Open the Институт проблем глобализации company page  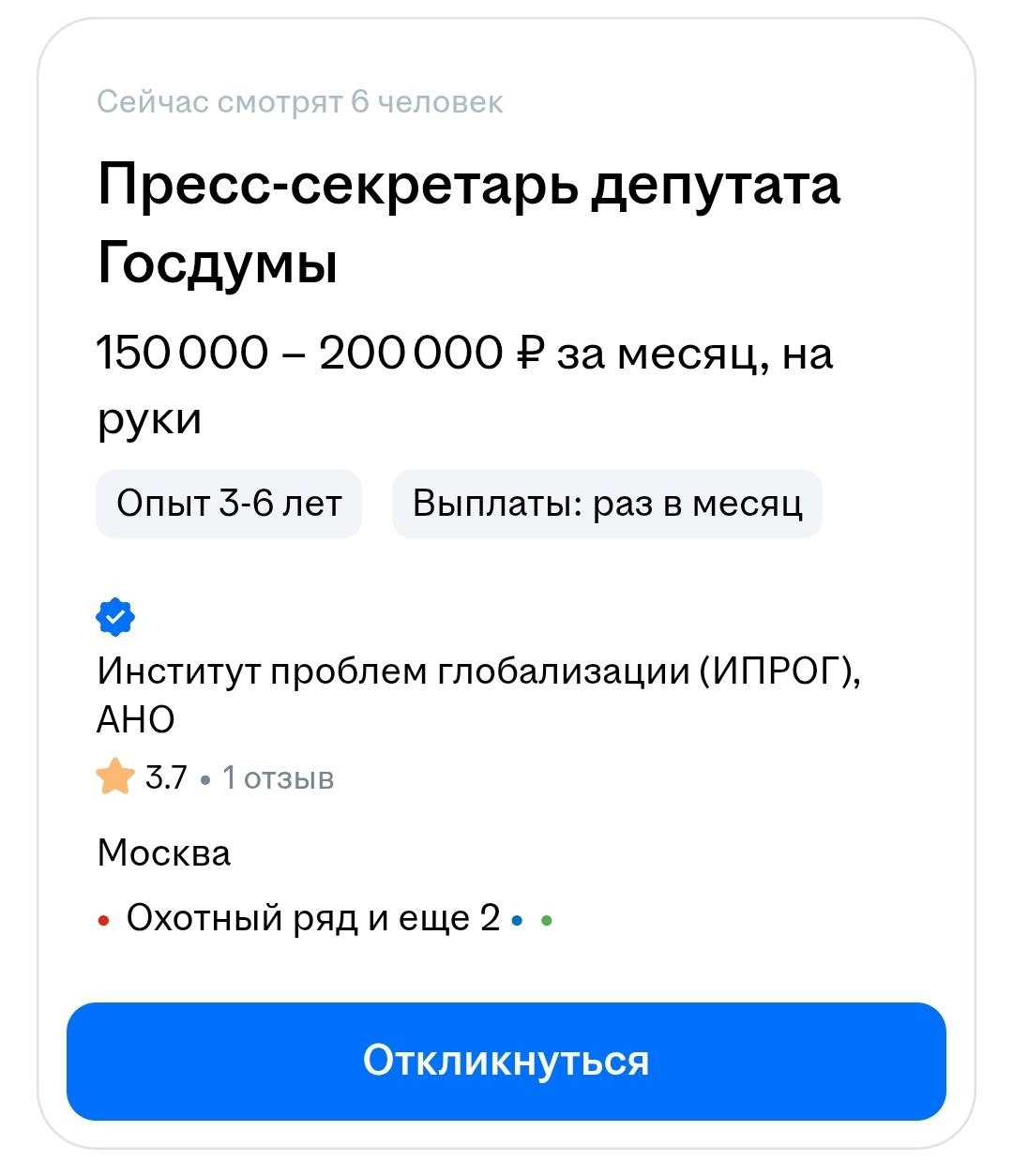click(x=478, y=671)
